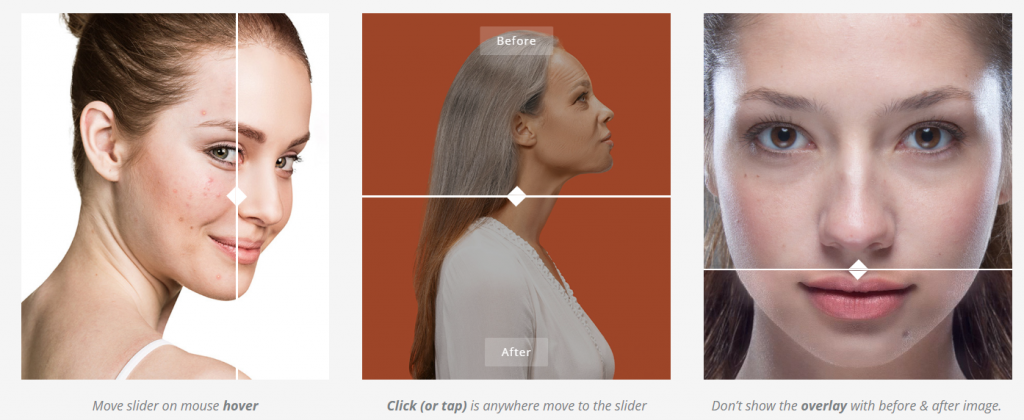Click the diamond handle on face close-up
The height and width of the screenshot is (420, 1024).
[857, 269]
